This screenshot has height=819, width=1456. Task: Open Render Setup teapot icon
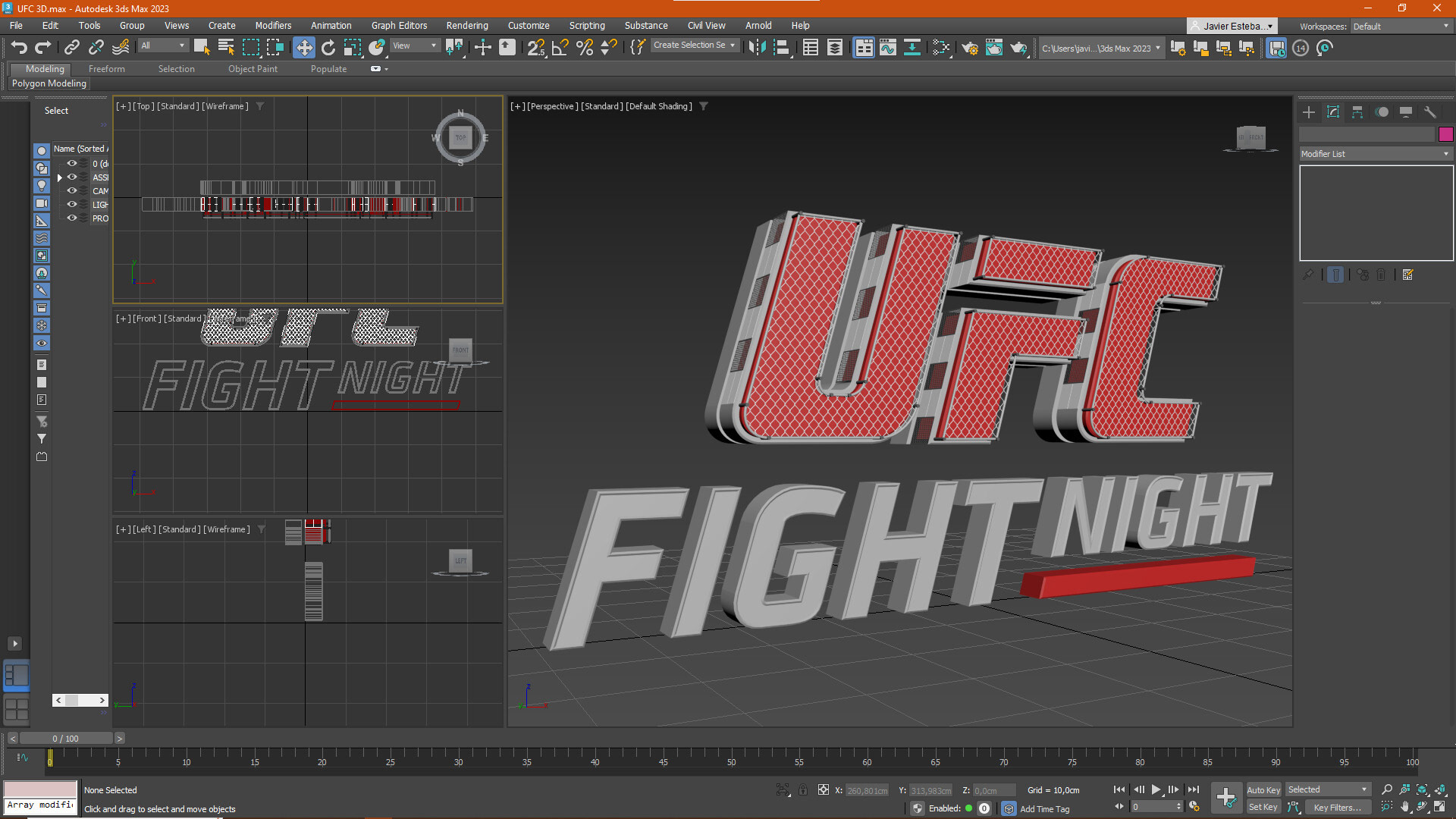tap(970, 48)
